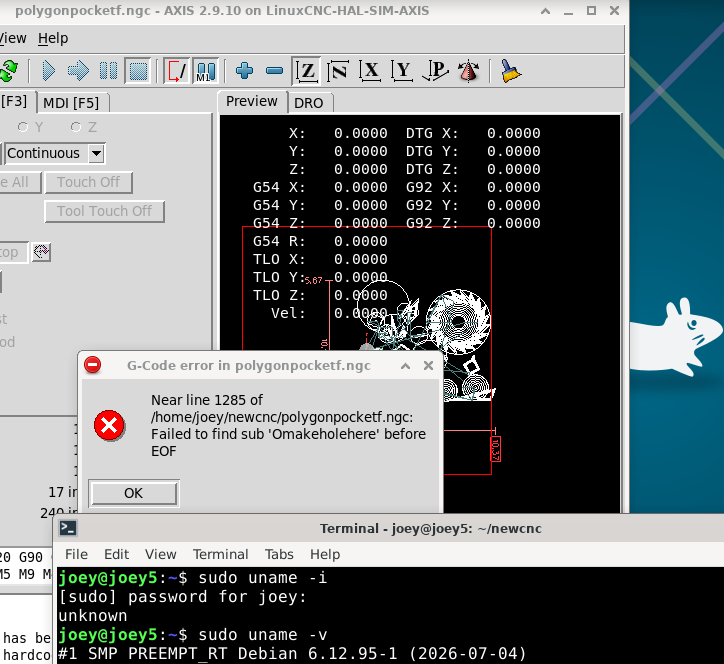This screenshot has height=664, width=724.
Task: Open the DRO tab
Action: pyautogui.click(x=309, y=103)
